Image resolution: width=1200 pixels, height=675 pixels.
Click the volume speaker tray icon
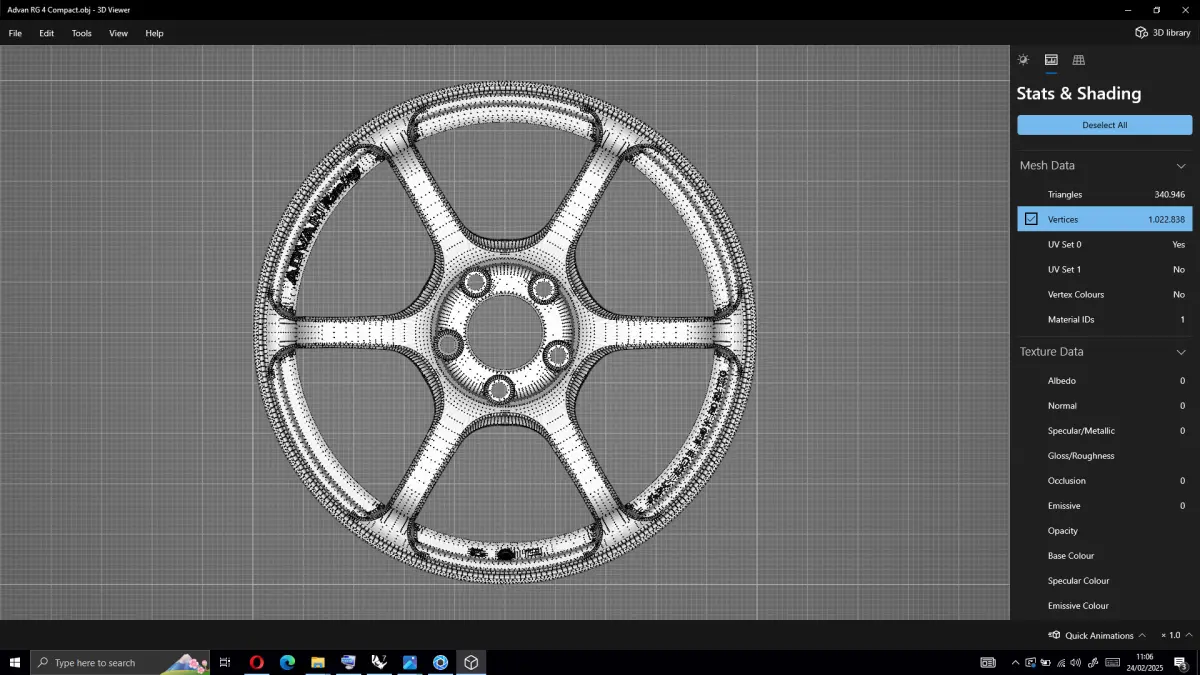coord(1076,662)
